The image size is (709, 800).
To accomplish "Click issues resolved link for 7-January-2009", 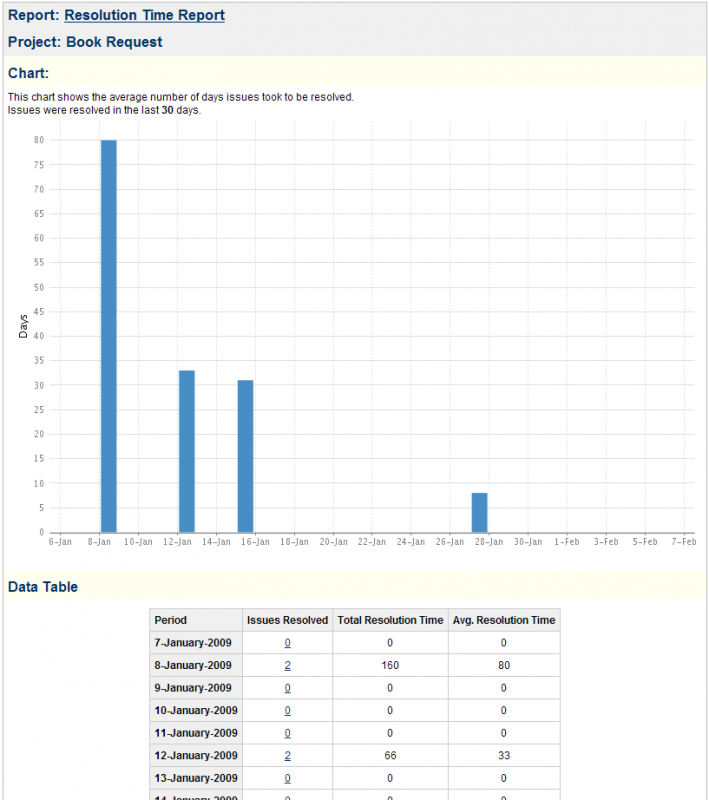I will click(x=288, y=643).
